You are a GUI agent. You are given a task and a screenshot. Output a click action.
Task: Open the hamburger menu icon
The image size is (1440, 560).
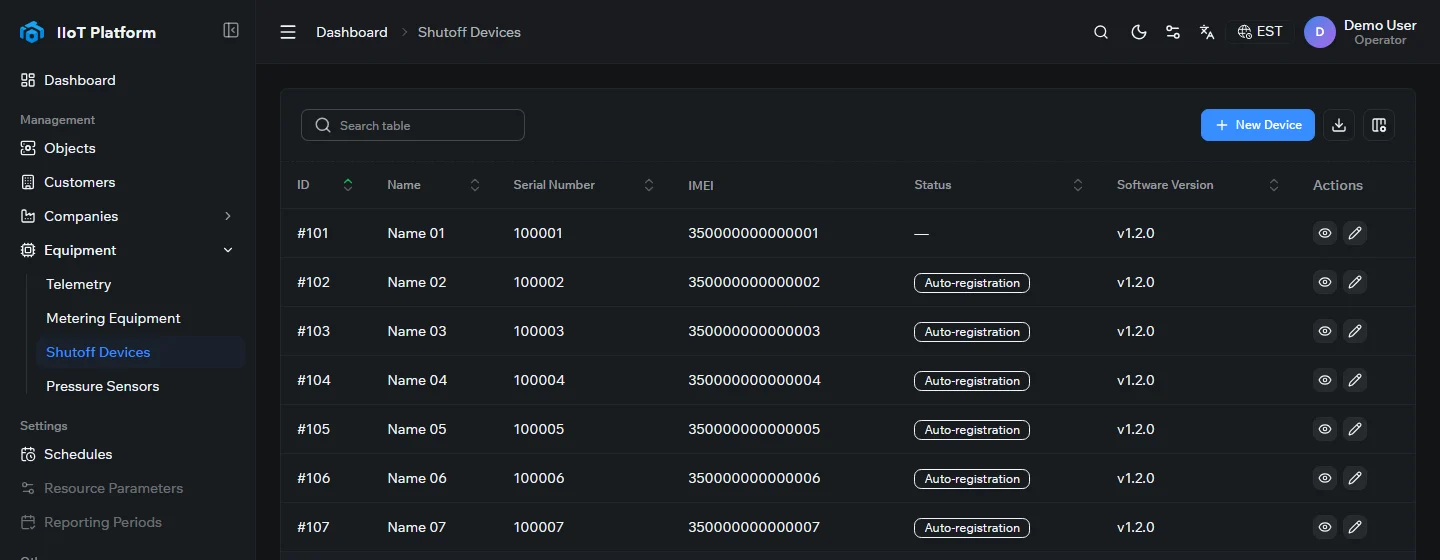(x=288, y=32)
